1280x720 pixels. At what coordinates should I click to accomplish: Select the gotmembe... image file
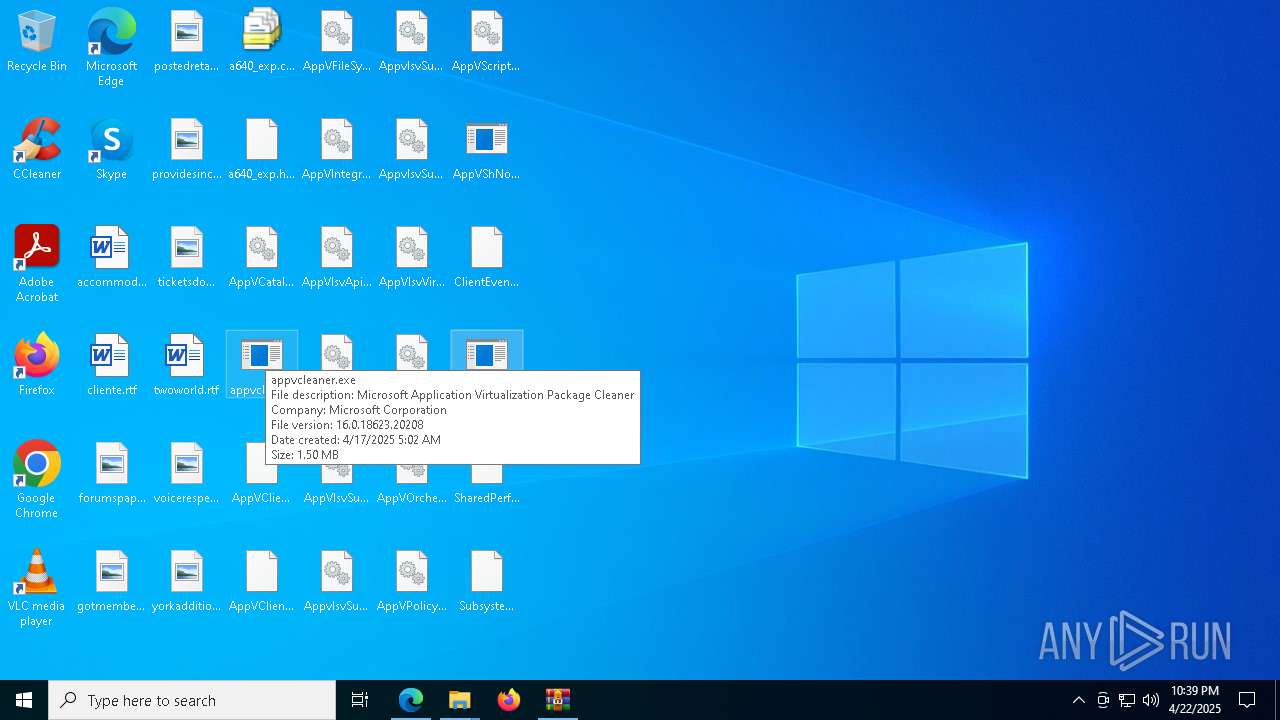tap(111, 582)
